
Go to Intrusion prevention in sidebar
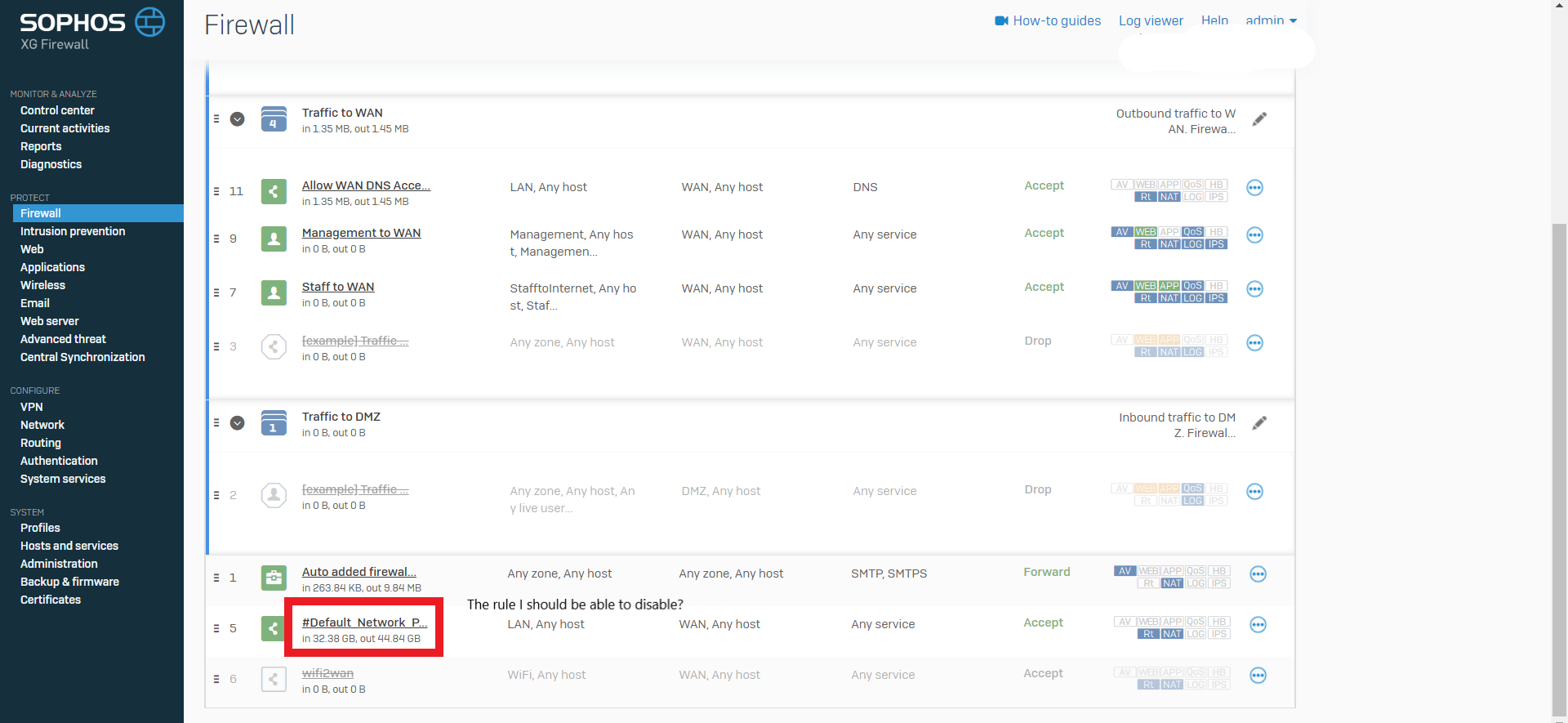(x=73, y=231)
